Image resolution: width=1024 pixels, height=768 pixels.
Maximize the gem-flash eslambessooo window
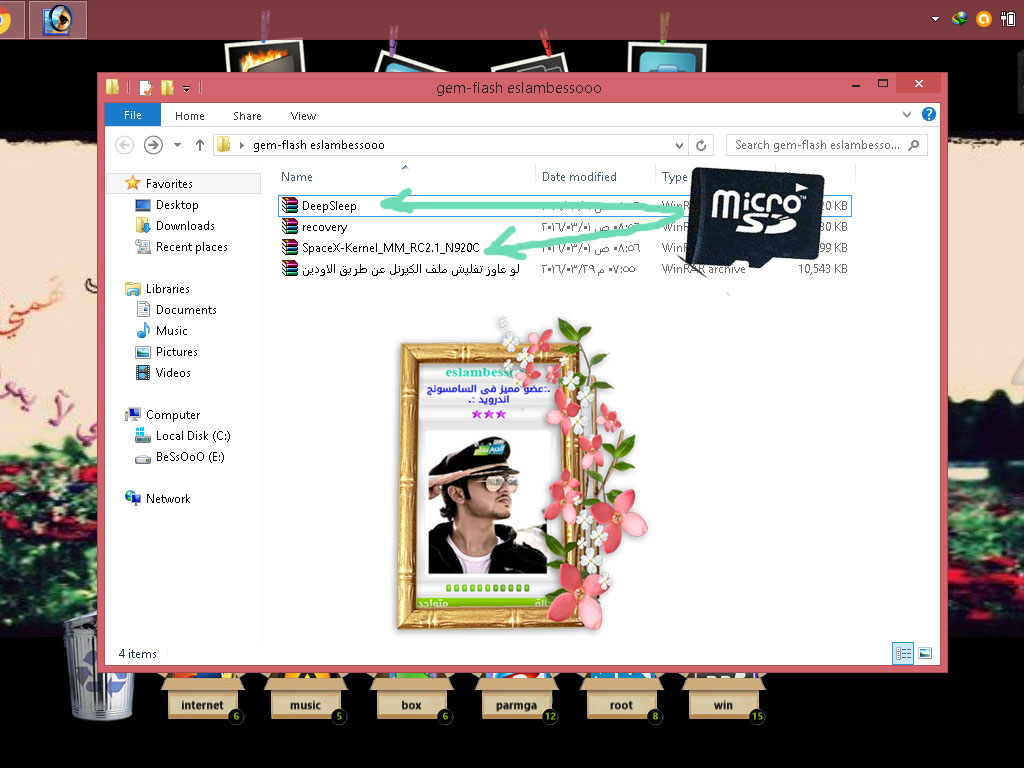[x=883, y=84]
